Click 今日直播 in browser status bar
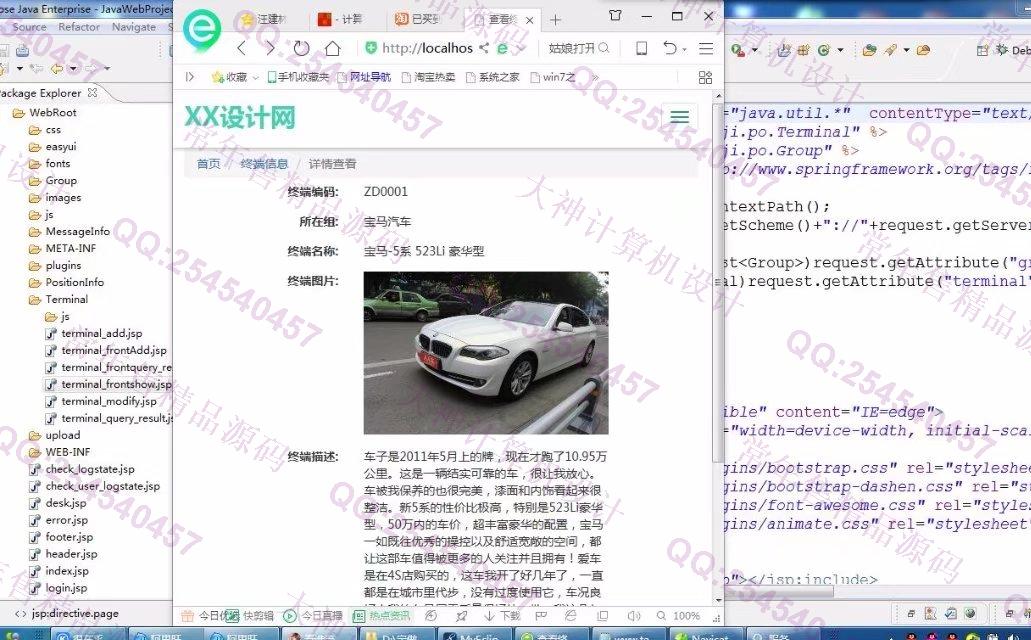1031x640 pixels. [x=313, y=616]
